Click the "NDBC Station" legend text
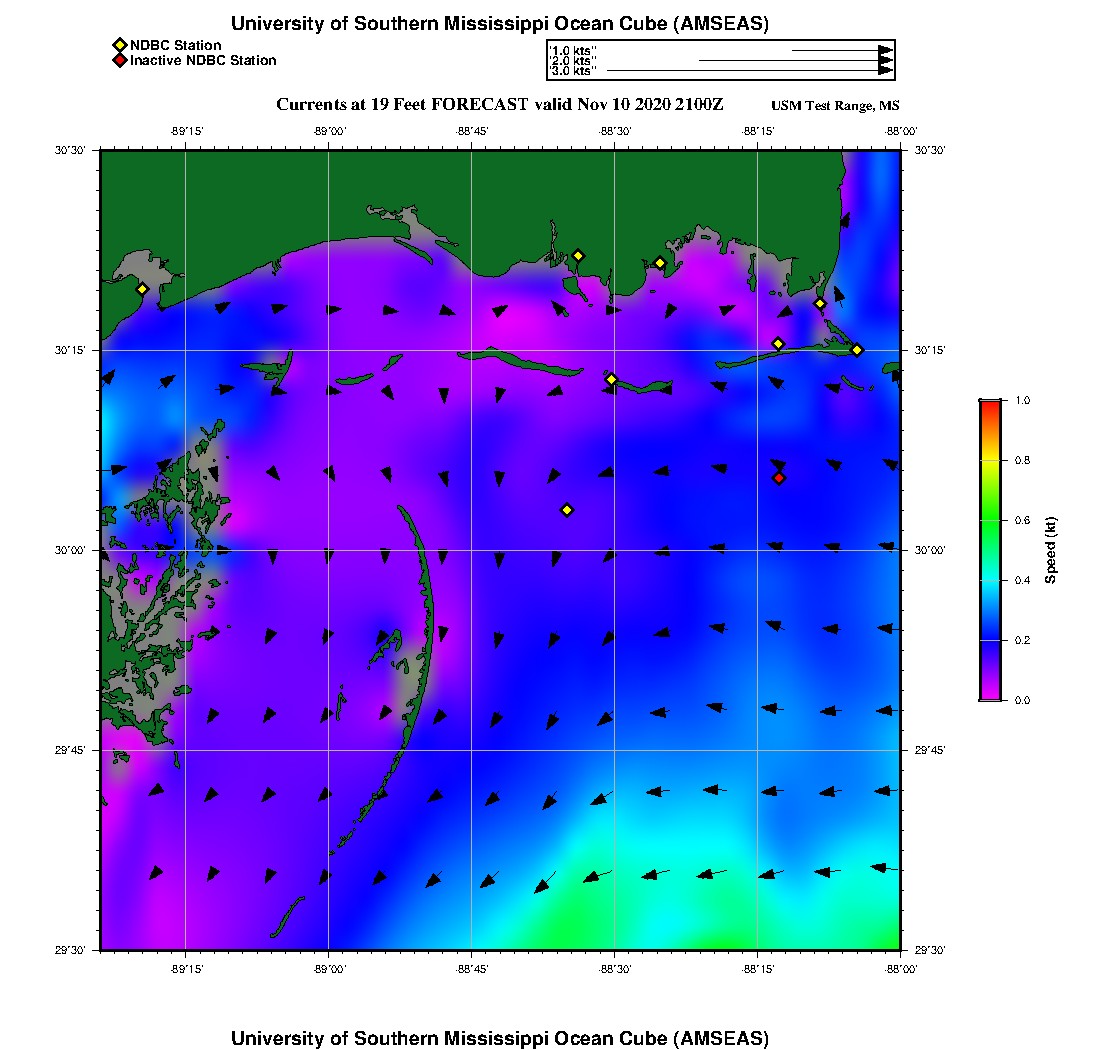This screenshot has height=1050, width=1100. coord(176,45)
